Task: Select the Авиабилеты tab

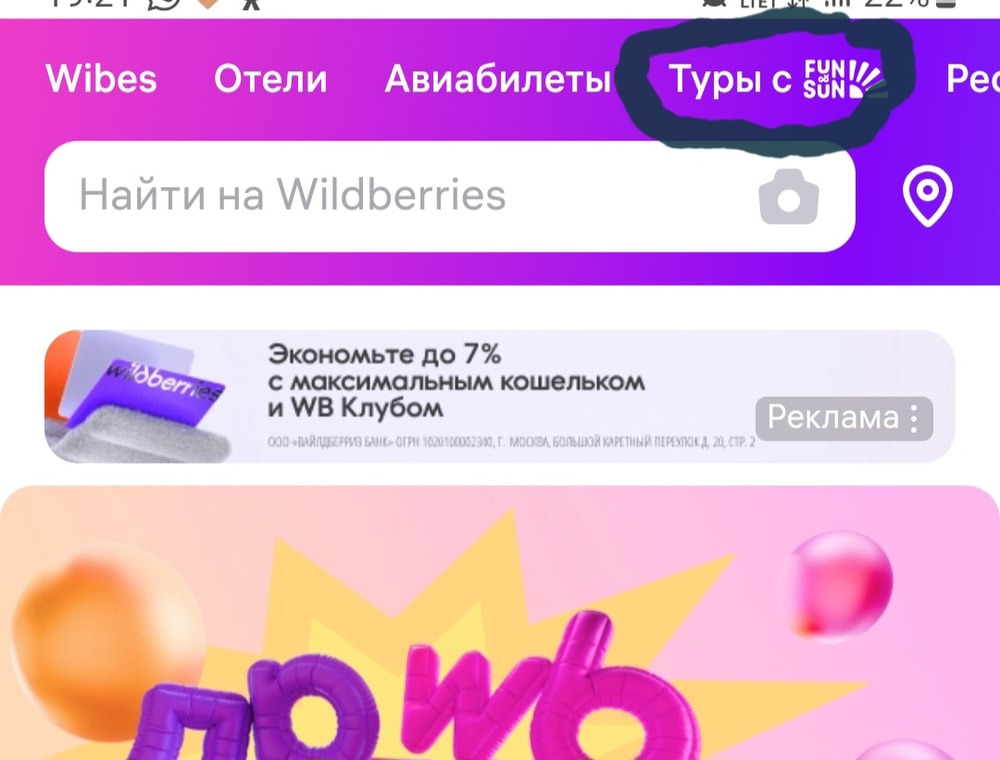Action: click(498, 79)
